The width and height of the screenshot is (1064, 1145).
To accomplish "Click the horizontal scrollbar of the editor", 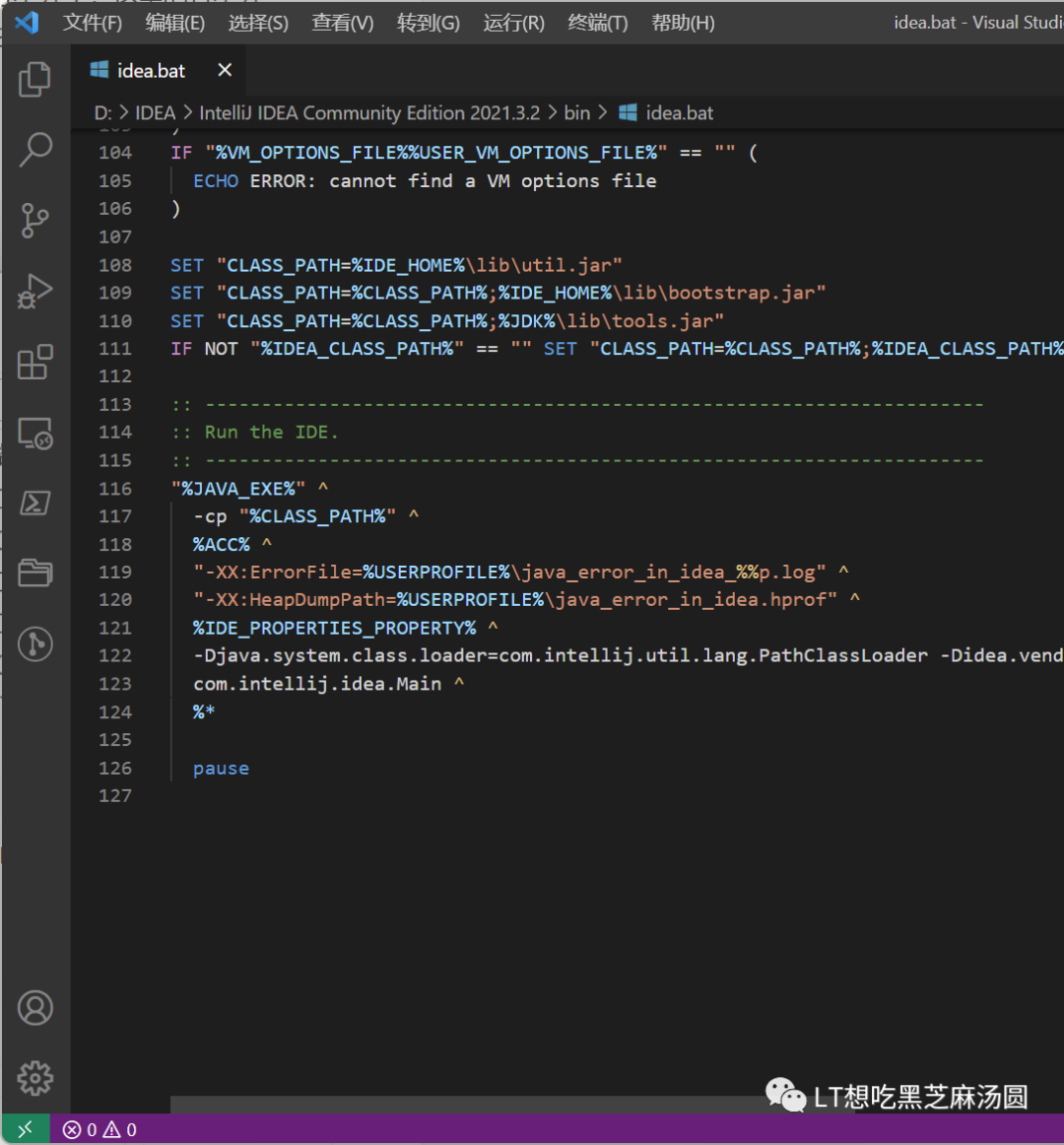I will tap(511, 1104).
